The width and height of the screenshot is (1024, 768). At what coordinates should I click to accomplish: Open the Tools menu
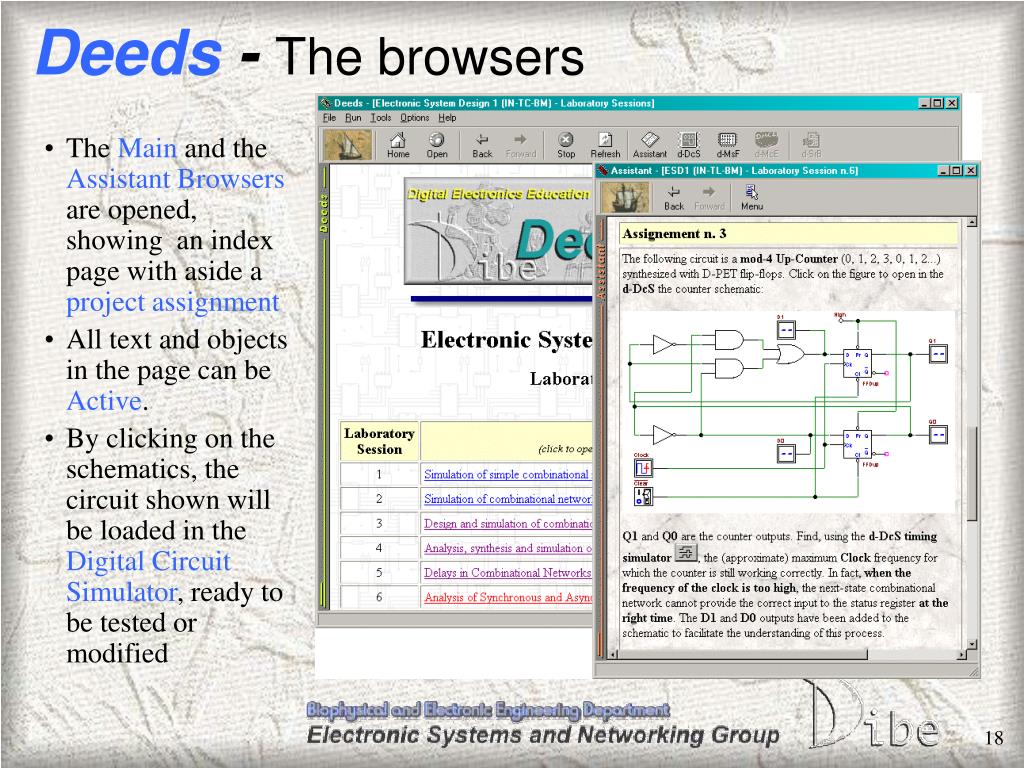pos(381,118)
